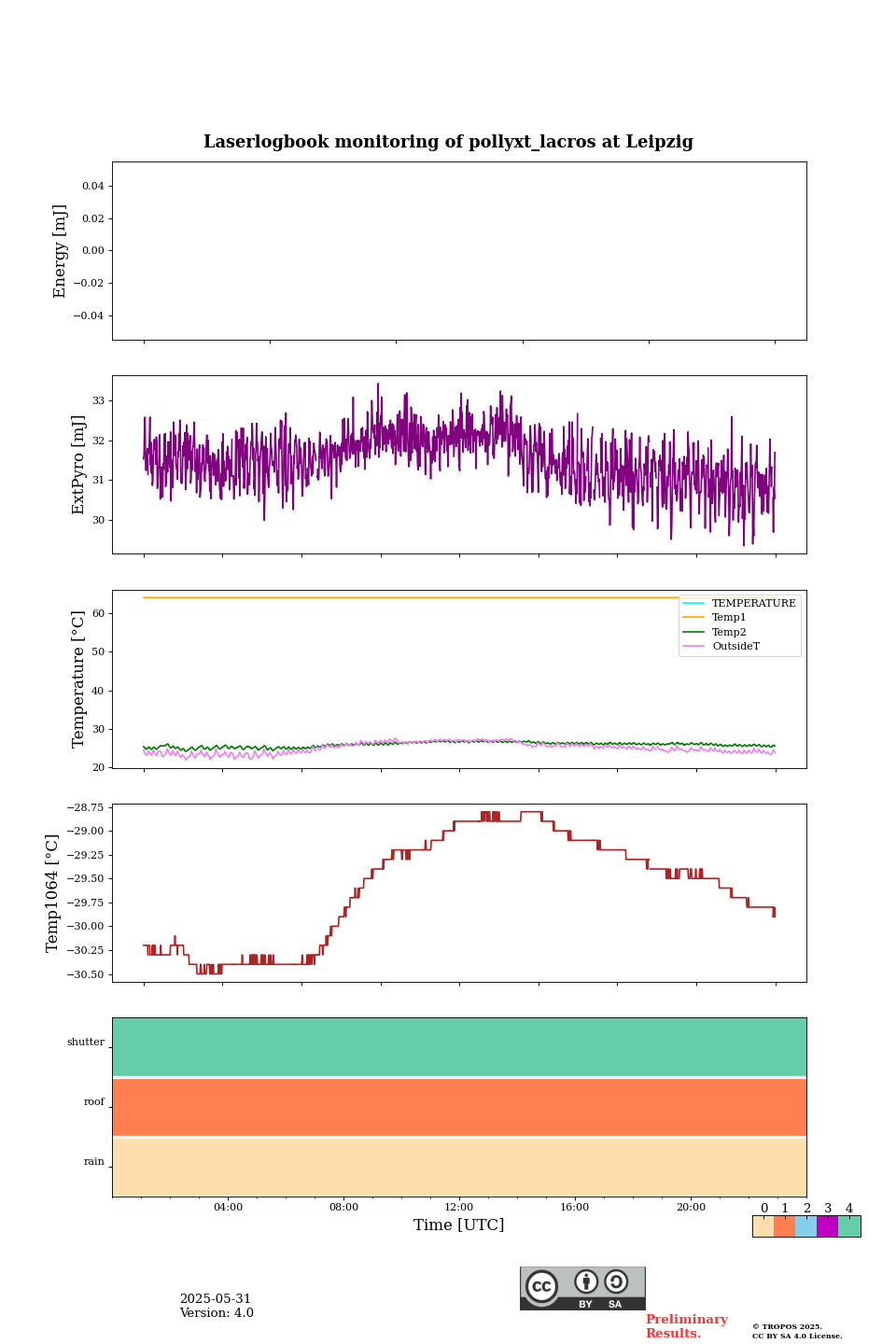
Task: Click the chart title Laserlogbook monitoring
Action: coord(448,142)
